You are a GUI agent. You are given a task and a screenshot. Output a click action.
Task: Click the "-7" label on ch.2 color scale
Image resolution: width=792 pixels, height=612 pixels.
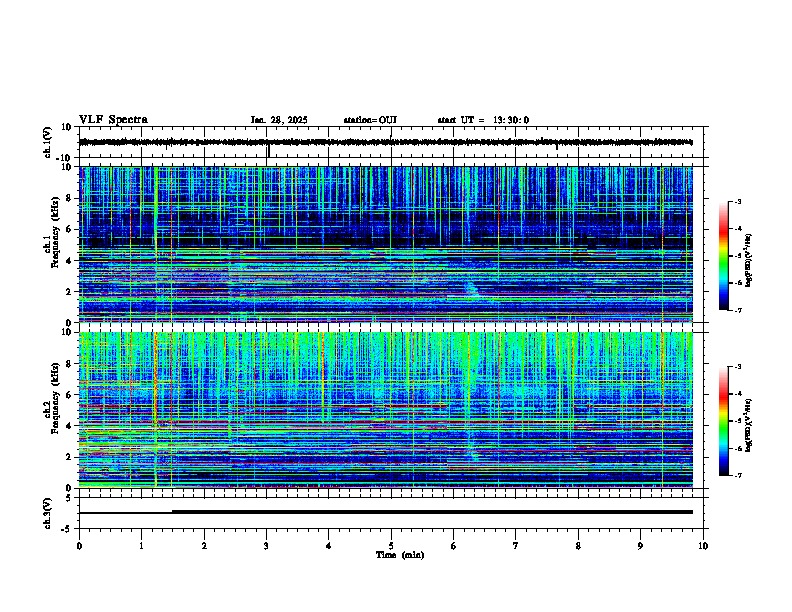pyautogui.click(x=737, y=476)
